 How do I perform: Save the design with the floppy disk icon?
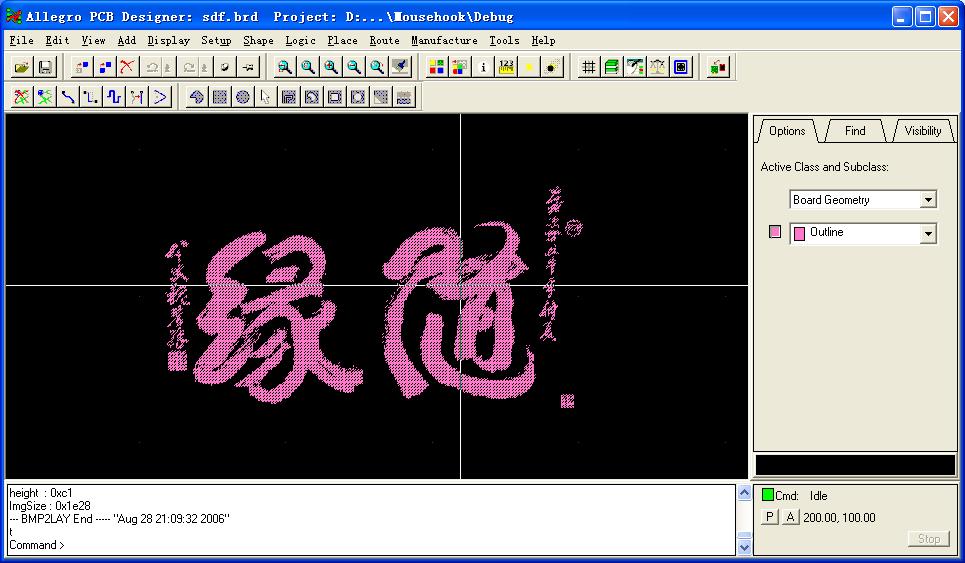coord(45,66)
